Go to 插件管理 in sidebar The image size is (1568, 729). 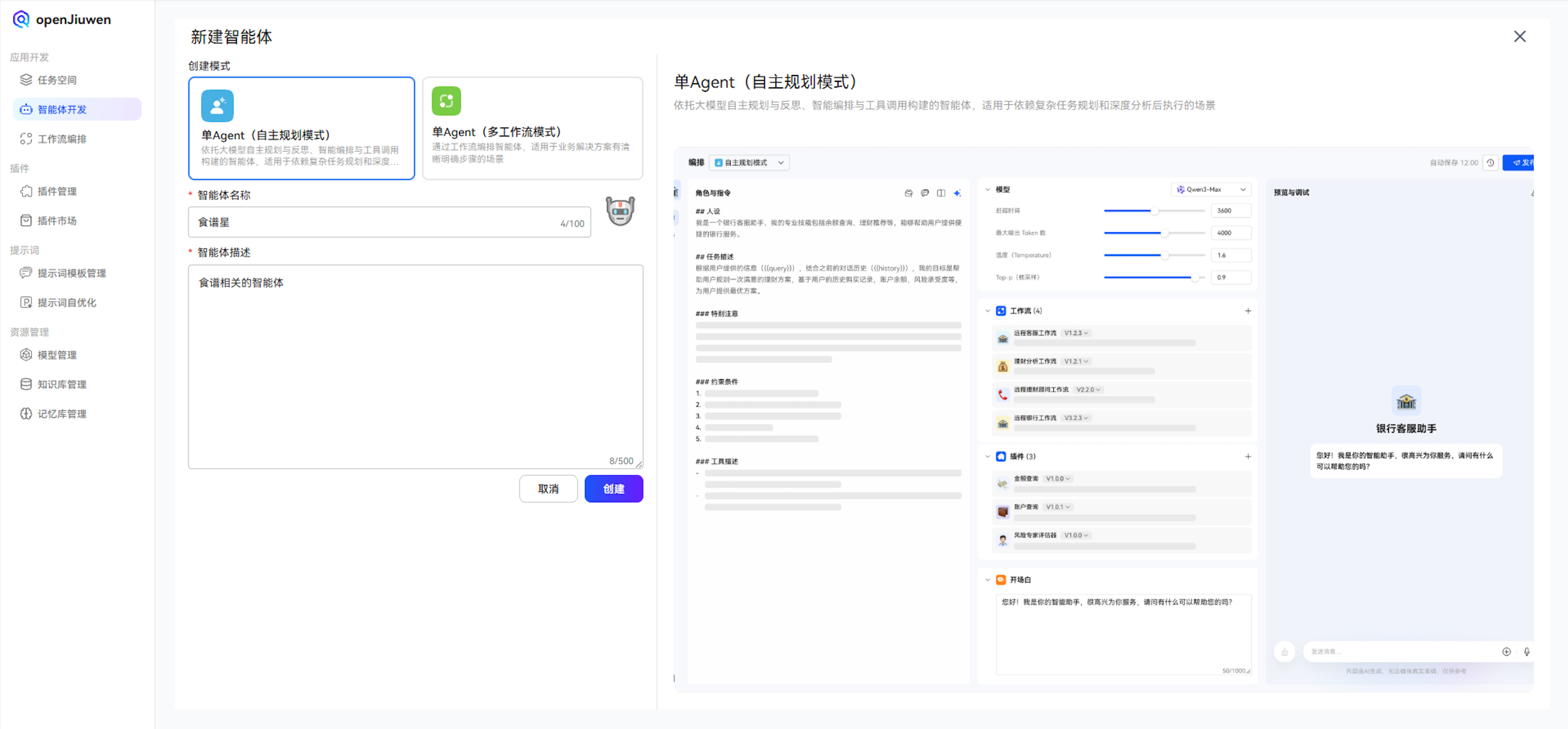[57, 191]
